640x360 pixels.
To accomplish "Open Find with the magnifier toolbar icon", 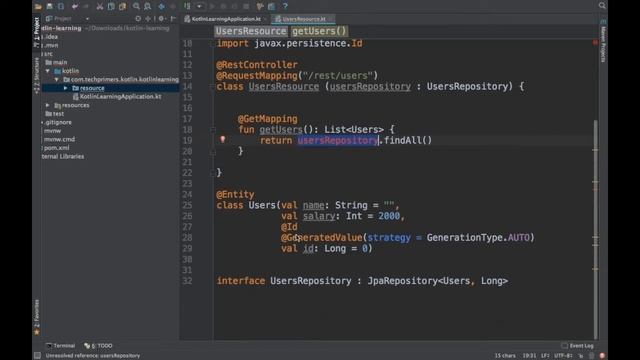I will click(x=136, y=6).
